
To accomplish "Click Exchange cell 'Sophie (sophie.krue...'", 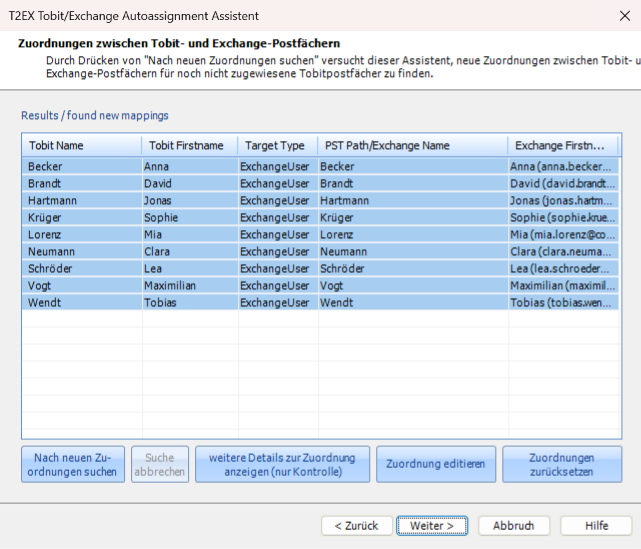I will (563, 217).
